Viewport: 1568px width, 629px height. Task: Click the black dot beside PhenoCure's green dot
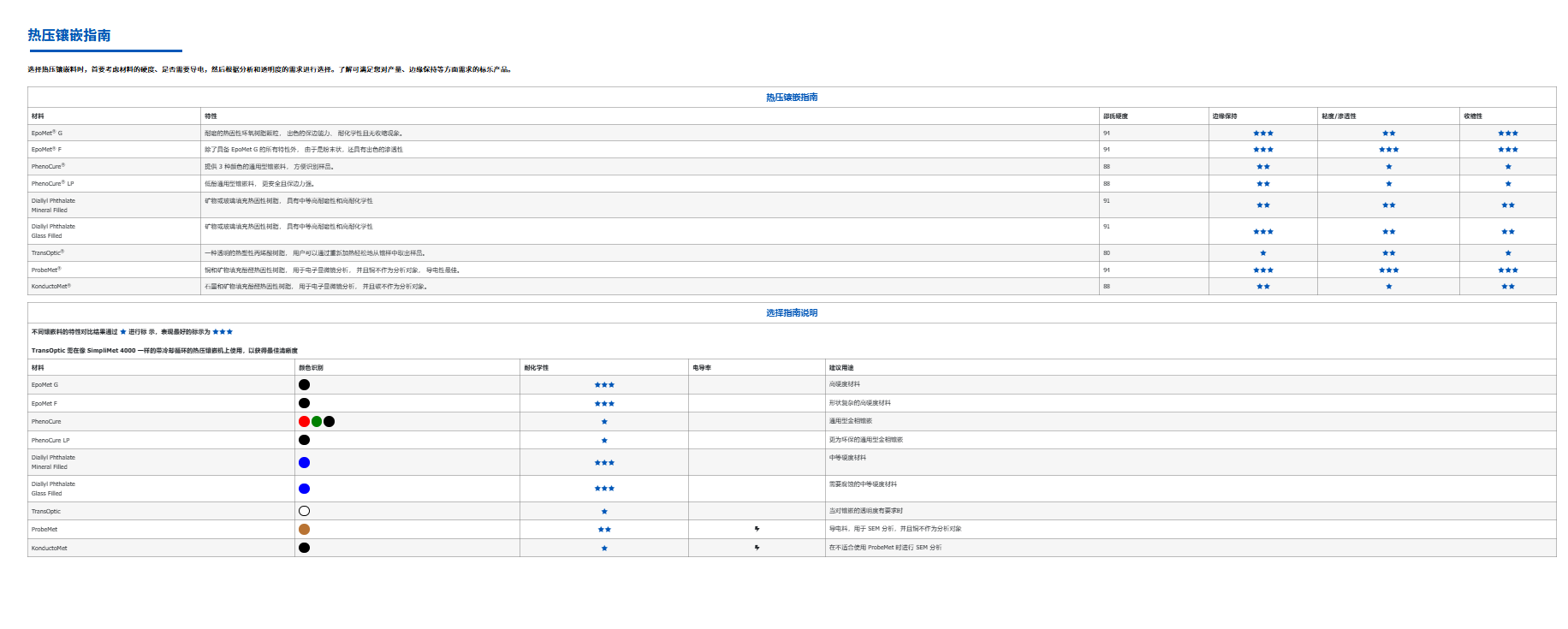pyautogui.click(x=330, y=422)
